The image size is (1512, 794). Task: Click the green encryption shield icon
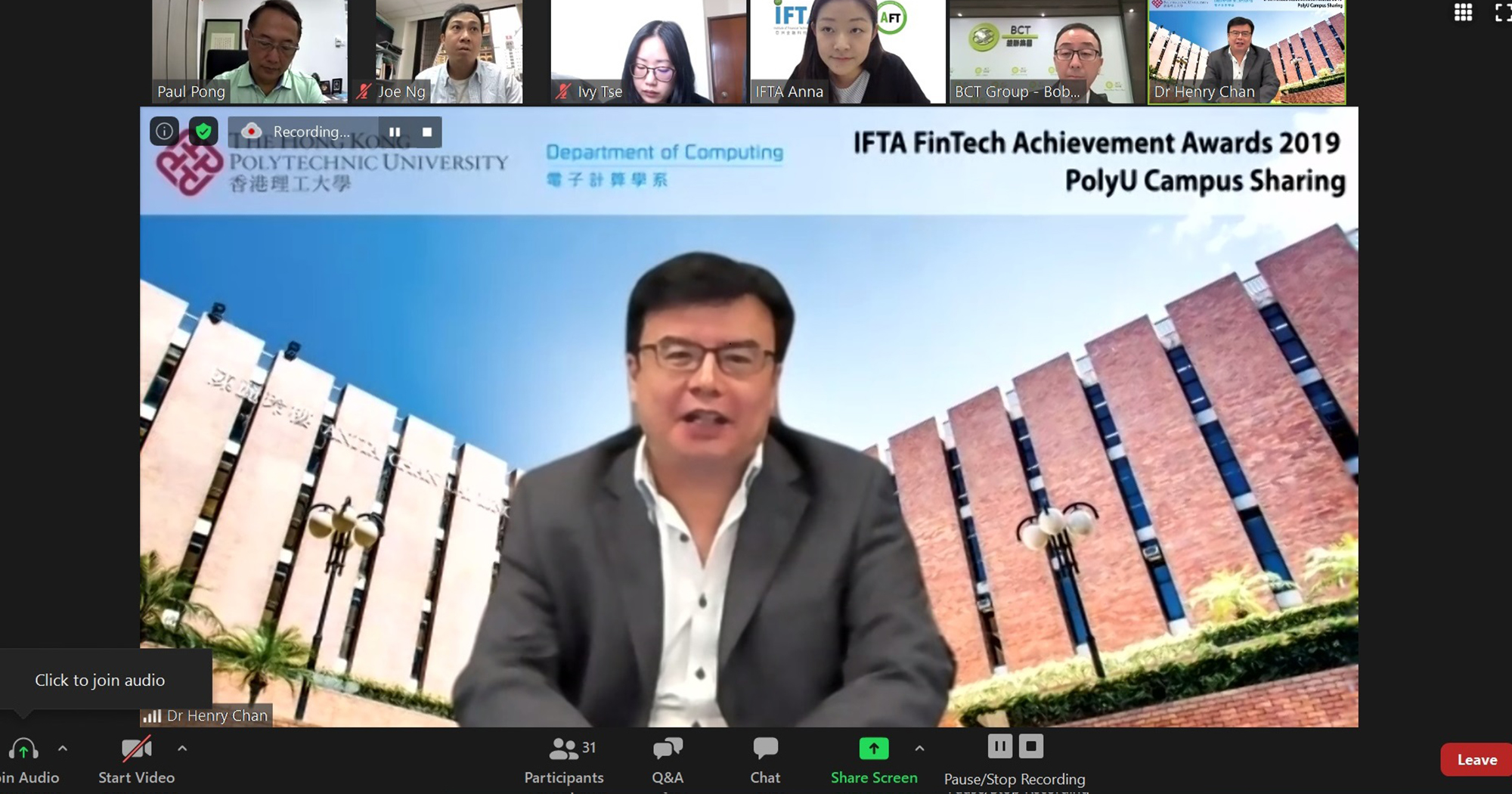point(203,132)
